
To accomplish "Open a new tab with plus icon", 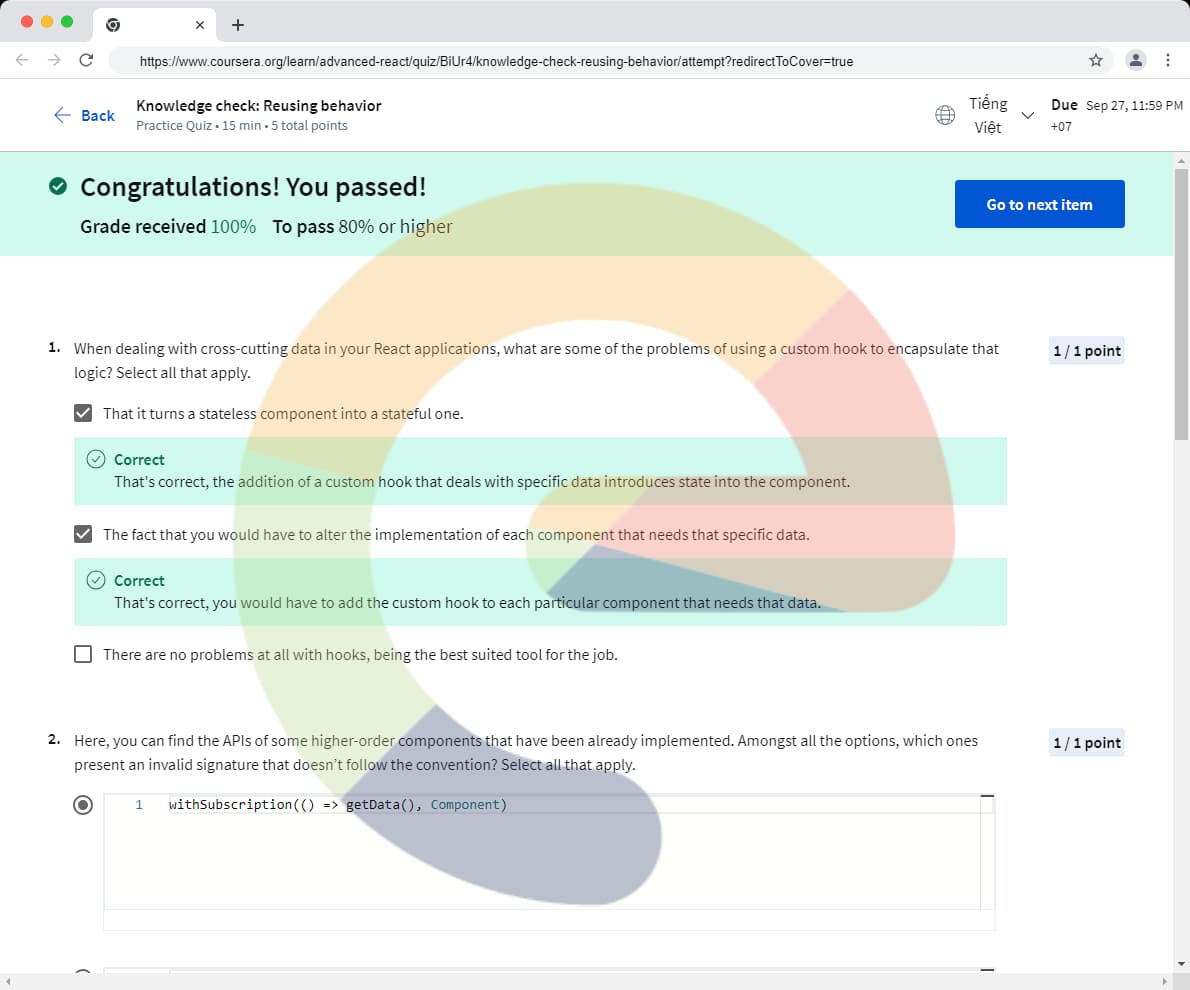I will click(x=237, y=25).
